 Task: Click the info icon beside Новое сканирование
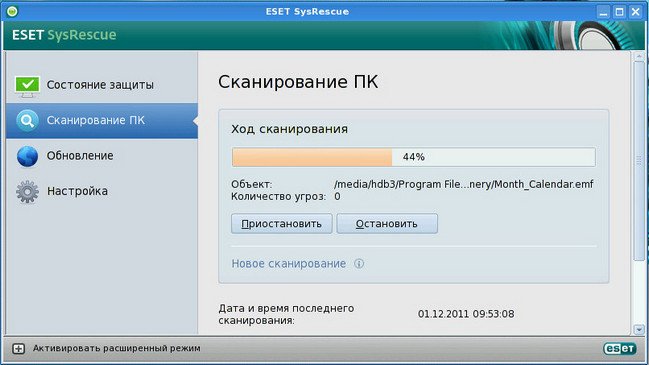[x=359, y=264]
